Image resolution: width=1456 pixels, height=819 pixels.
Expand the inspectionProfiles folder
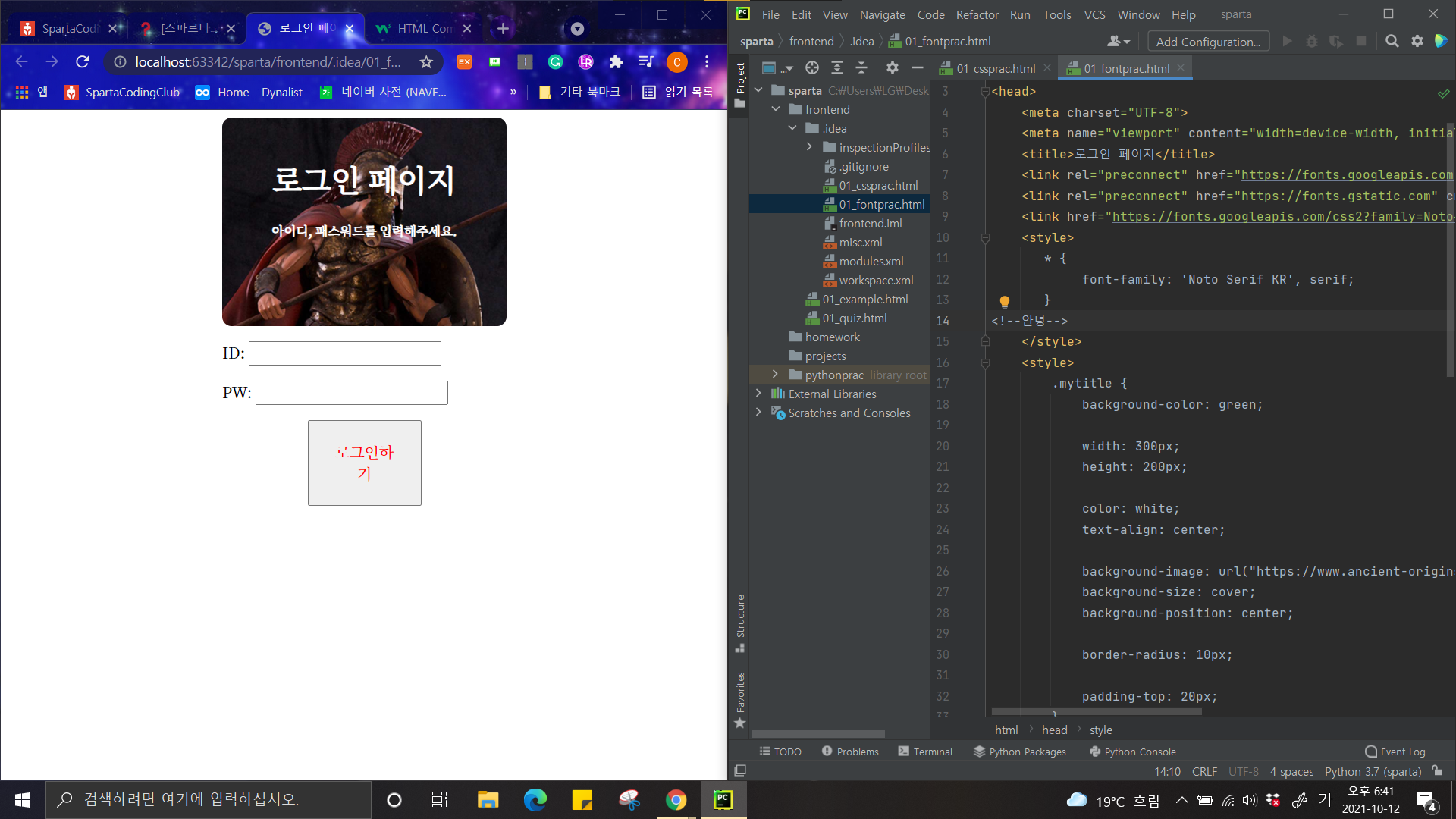tap(809, 147)
